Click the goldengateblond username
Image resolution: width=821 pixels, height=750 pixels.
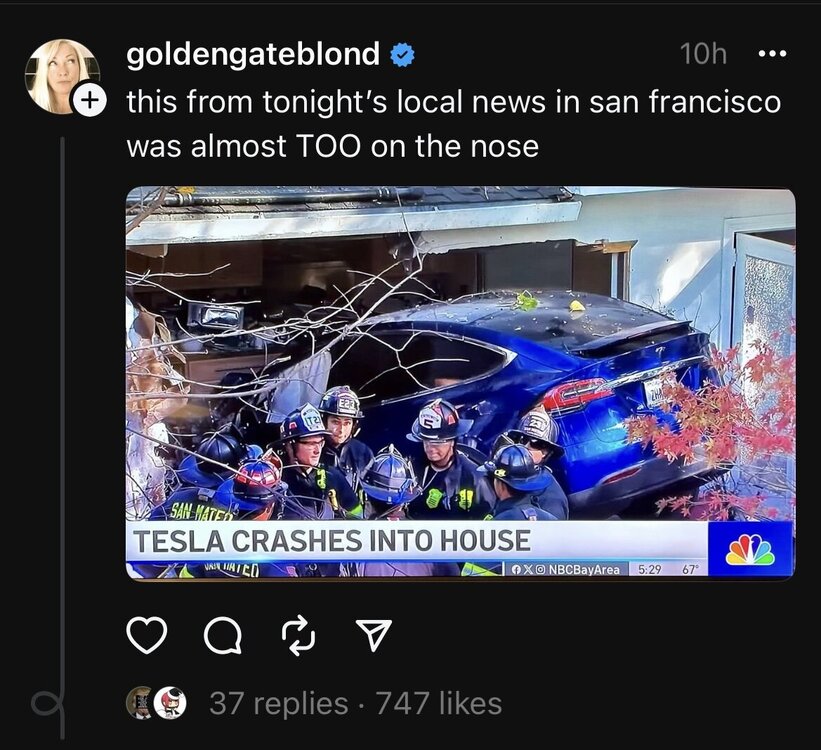coord(253,54)
